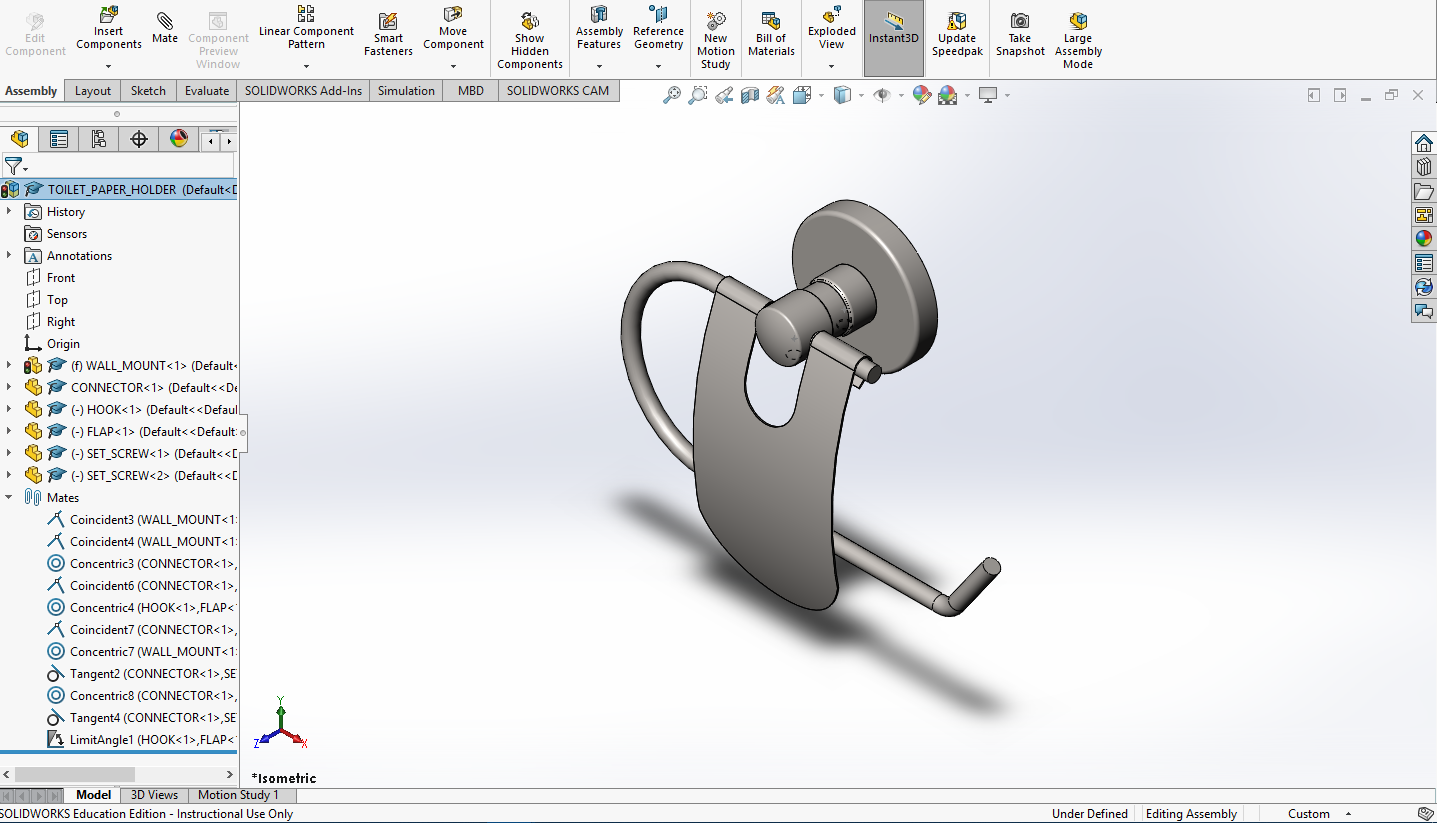Open the DisplayManager color sphere tab
Screen dimensions: 1437x823
click(179, 139)
